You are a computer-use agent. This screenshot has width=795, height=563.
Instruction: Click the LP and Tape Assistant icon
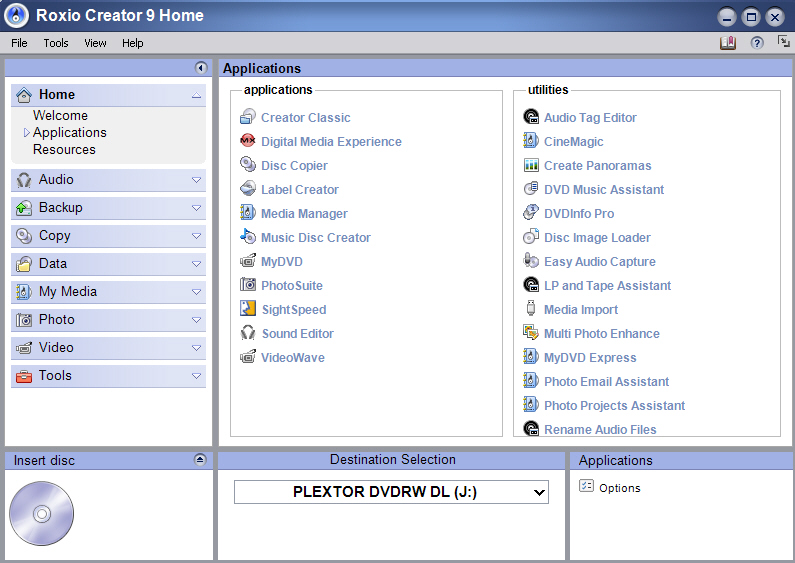coord(531,285)
